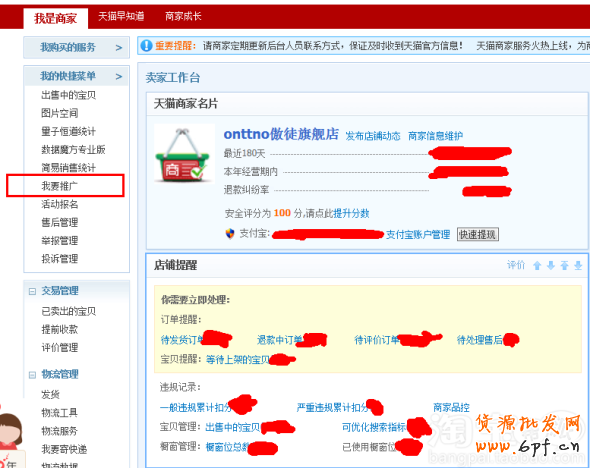
Task: Open the 发布店铺动态 link
Action: pos(373,136)
